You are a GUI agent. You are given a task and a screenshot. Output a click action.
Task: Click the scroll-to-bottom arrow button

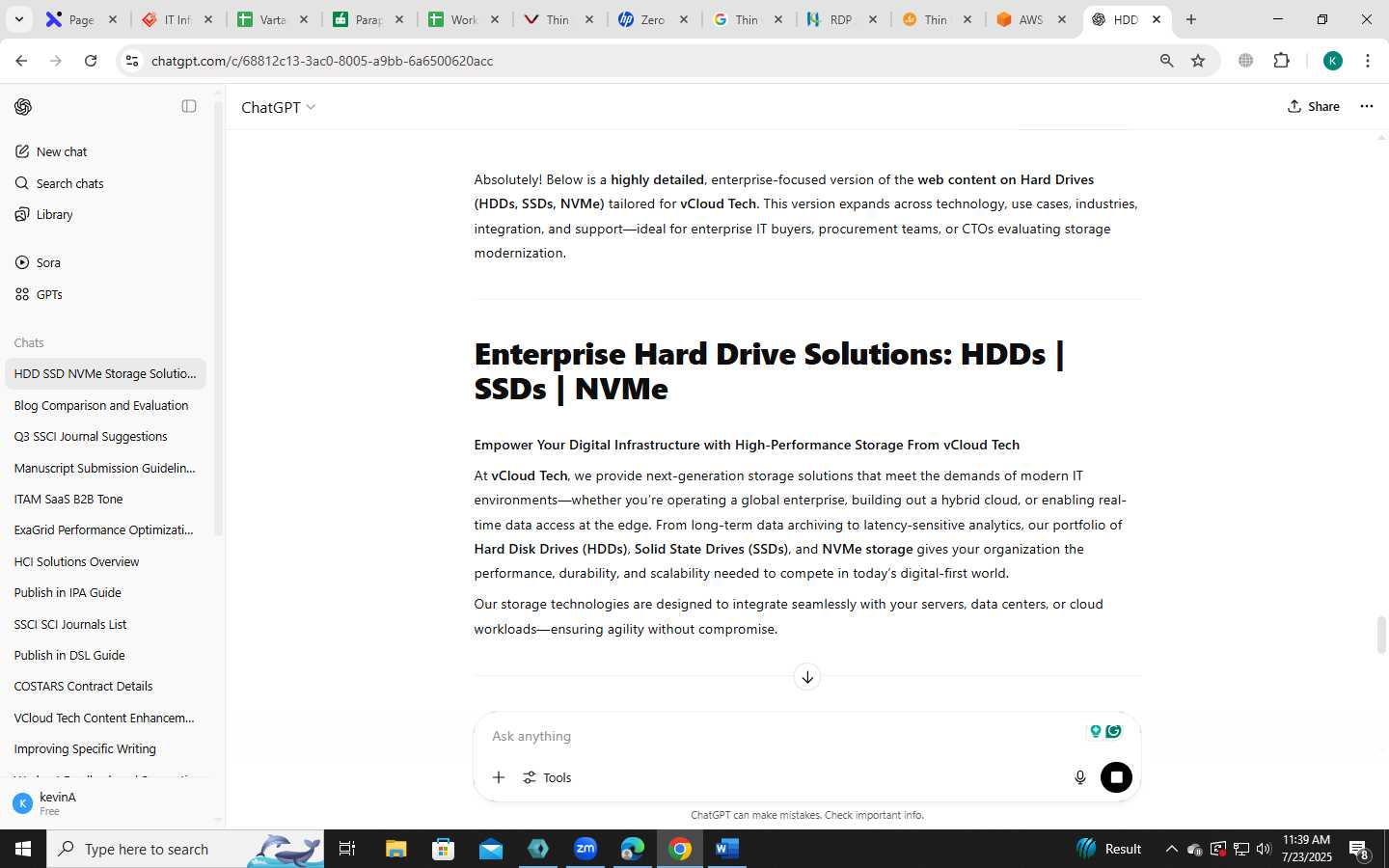pos(807,677)
